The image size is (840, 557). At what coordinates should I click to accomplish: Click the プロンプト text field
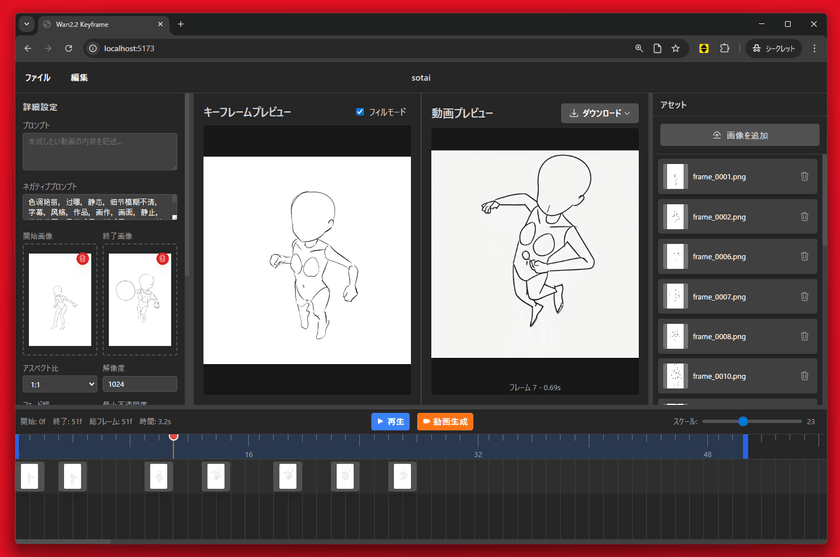[99, 151]
